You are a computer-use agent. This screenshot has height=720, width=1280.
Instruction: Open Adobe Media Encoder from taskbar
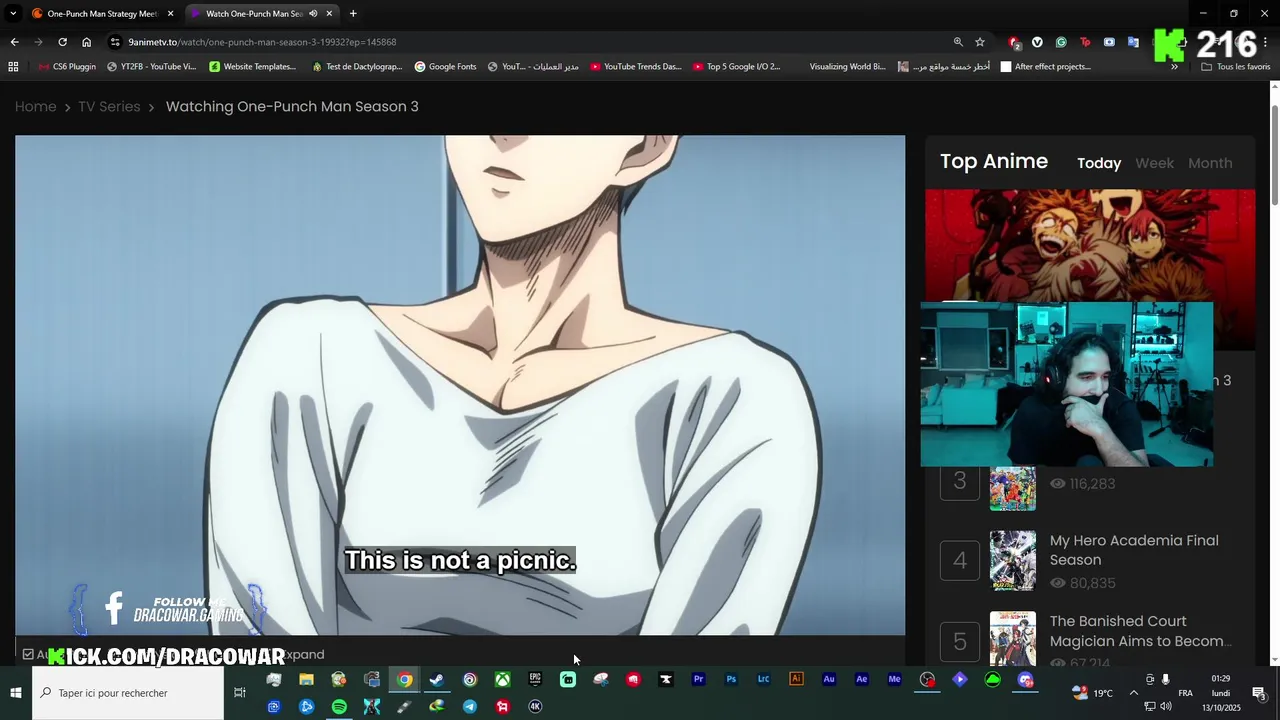(x=895, y=680)
